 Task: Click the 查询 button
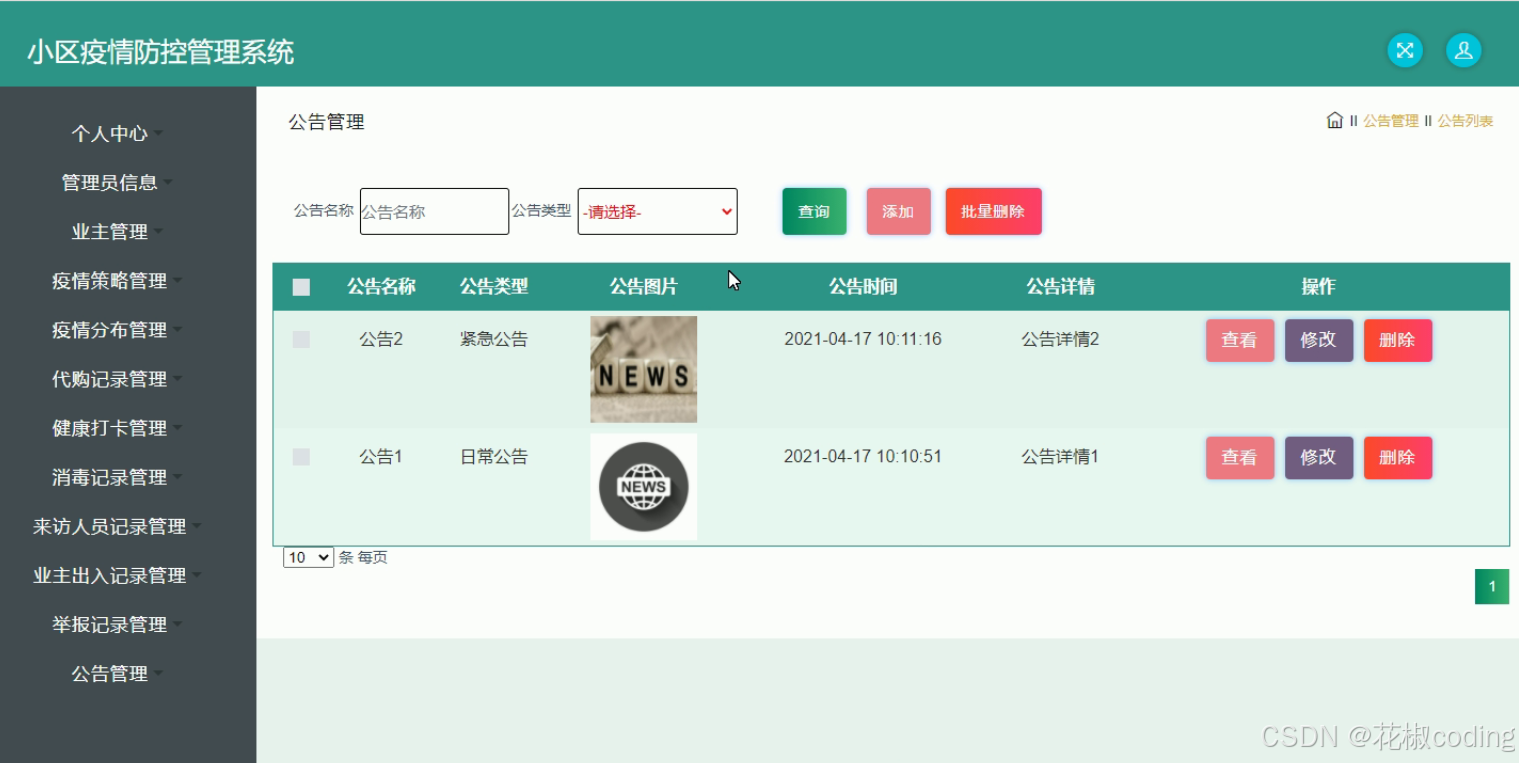click(814, 211)
